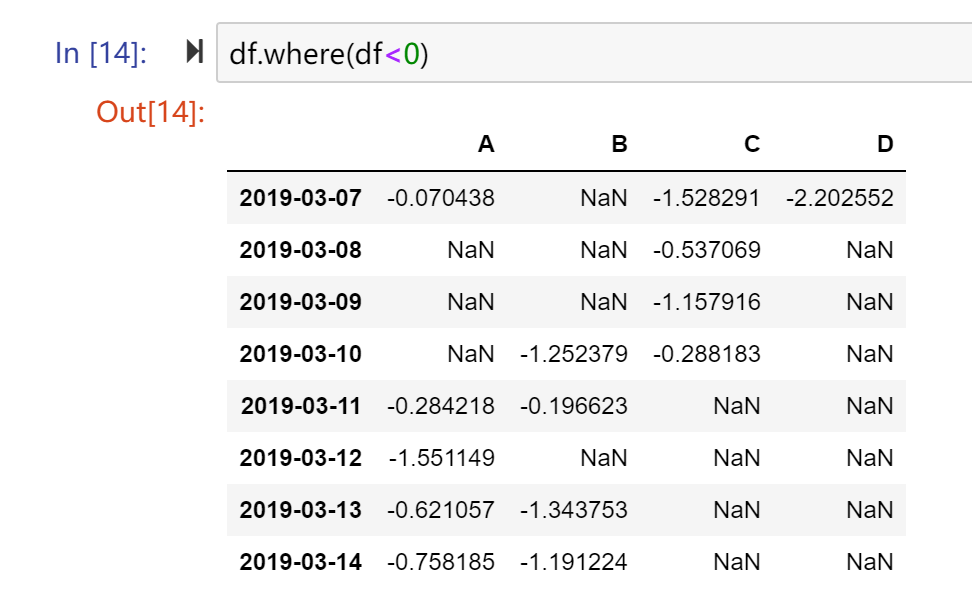972x604 pixels.
Task: Click column header B
Action: [619, 144]
